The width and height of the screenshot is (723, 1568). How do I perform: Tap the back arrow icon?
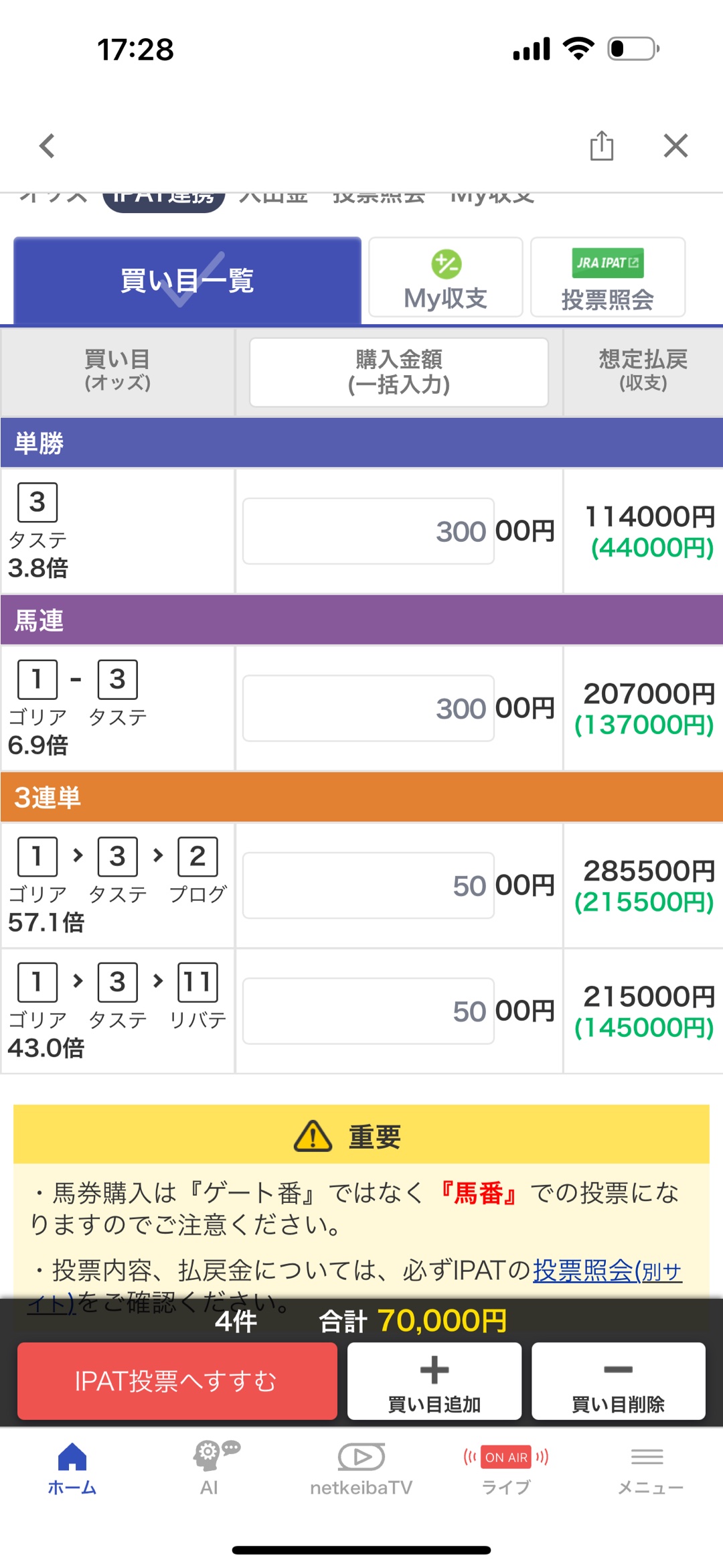(x=47, y=146)
